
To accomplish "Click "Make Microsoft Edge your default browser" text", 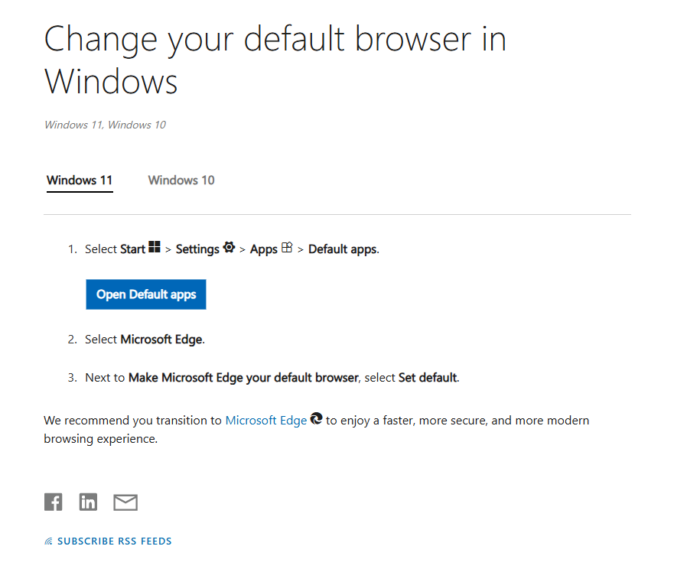I will [243, 377].
